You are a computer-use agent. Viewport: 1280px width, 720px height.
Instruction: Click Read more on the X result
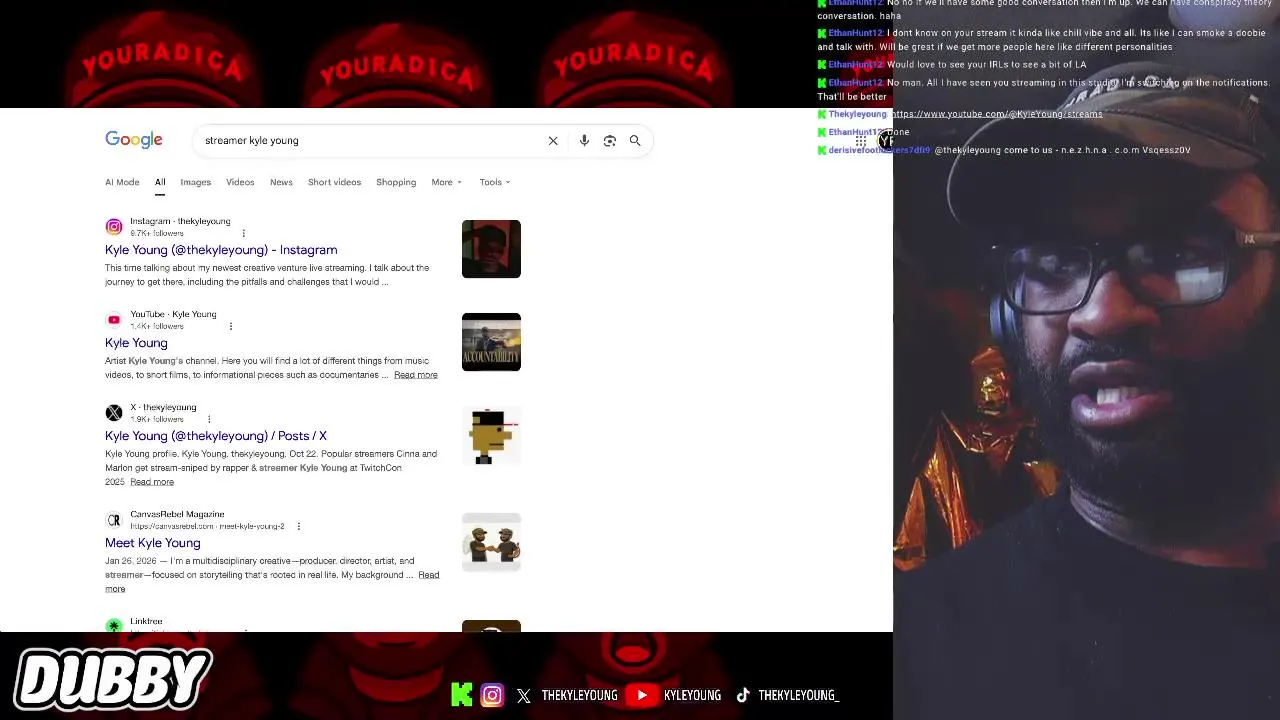click(x=152, y=482)
